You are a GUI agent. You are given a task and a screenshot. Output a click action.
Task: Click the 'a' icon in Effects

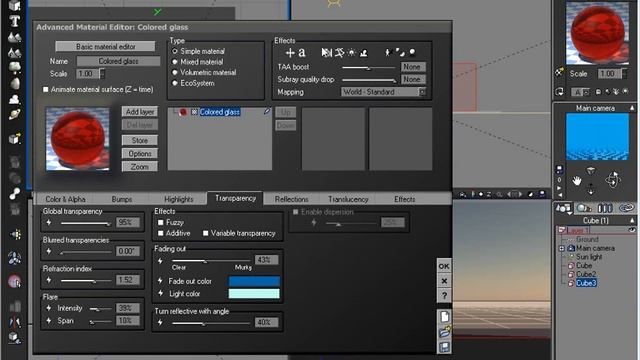tap(302, 53)
